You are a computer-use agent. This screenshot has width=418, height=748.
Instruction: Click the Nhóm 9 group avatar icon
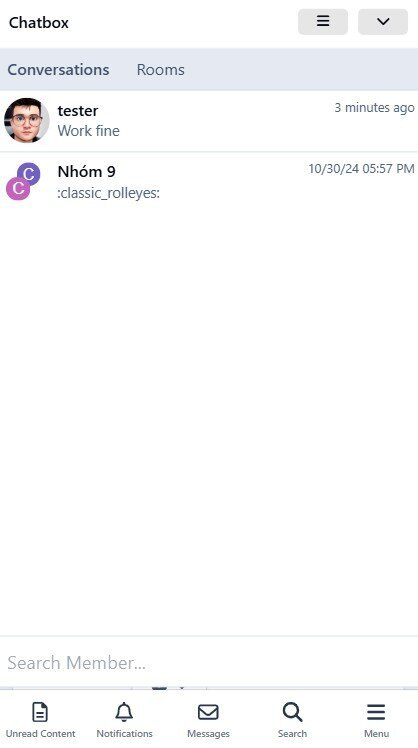pyautogui.click(x=23, y=181)
